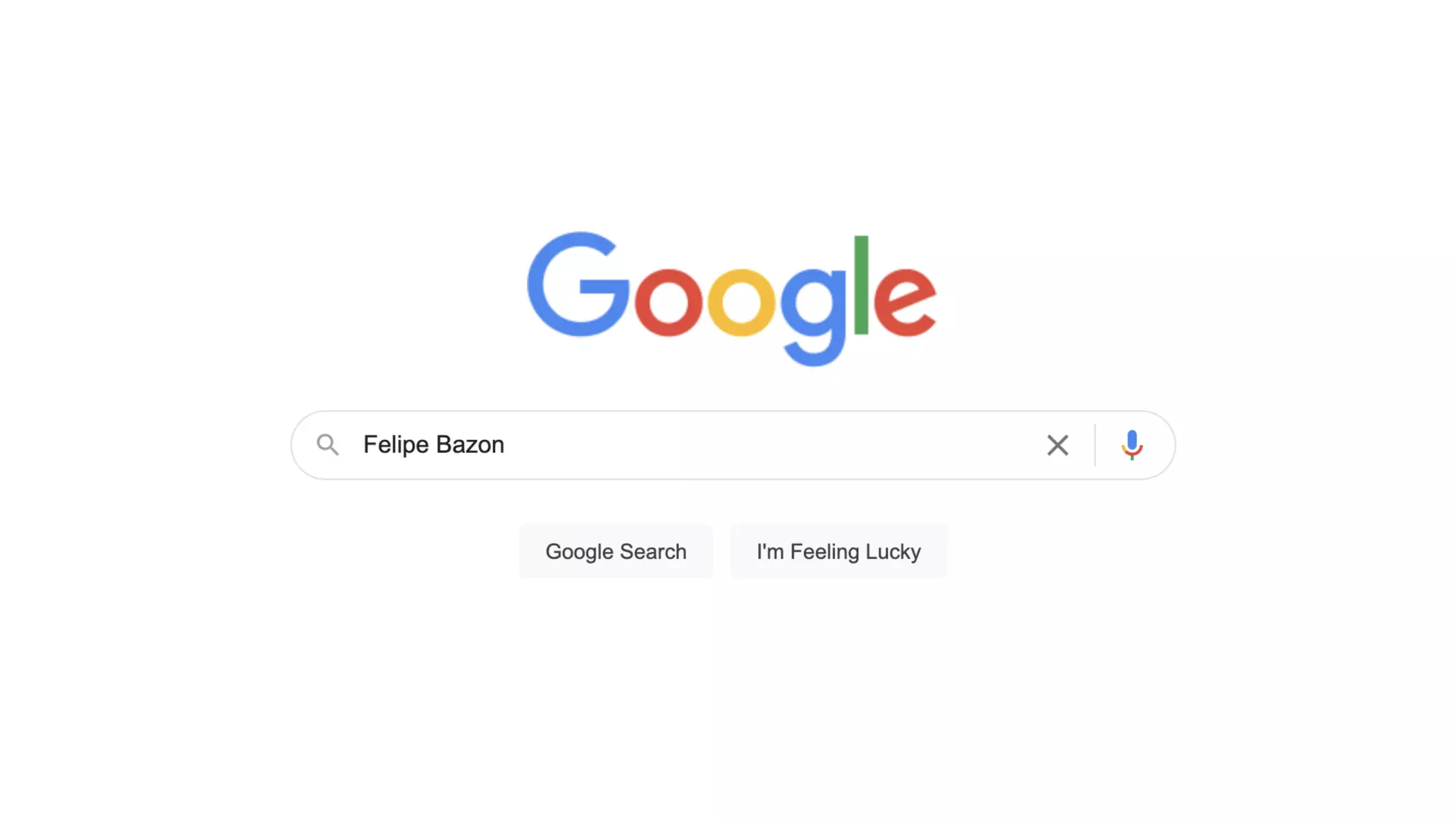Select the lowercase blue "g" in the logo
1456x819 pixels.
point(814,317)
